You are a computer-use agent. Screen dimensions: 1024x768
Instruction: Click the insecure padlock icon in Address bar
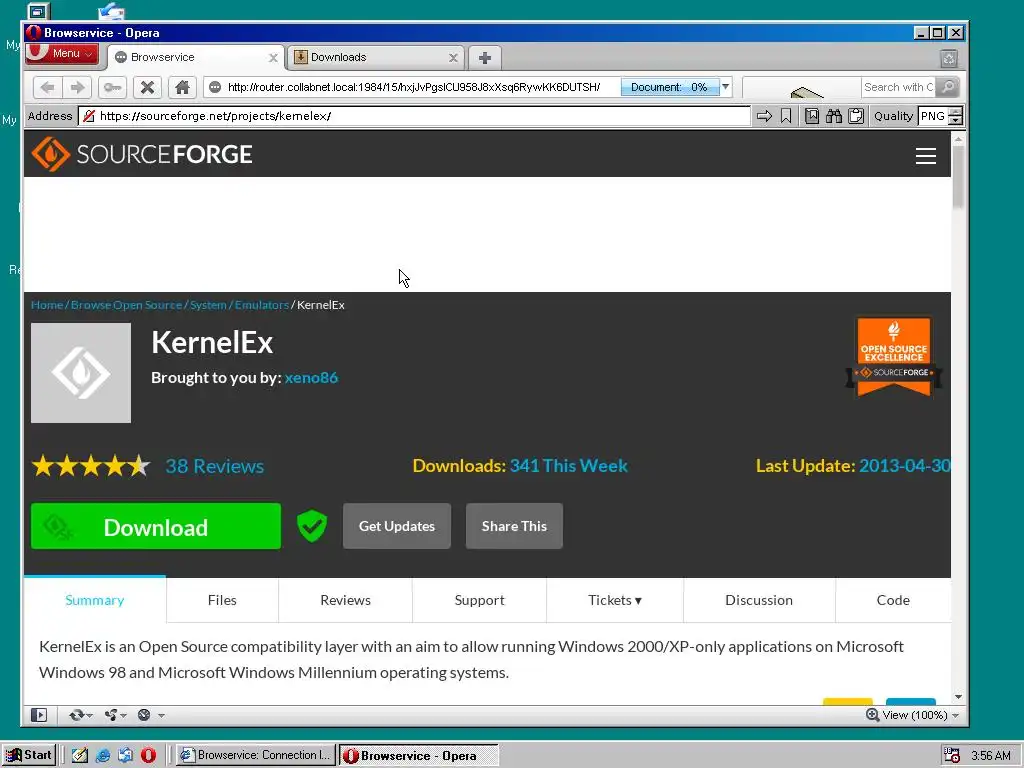[x=89, y=116]
